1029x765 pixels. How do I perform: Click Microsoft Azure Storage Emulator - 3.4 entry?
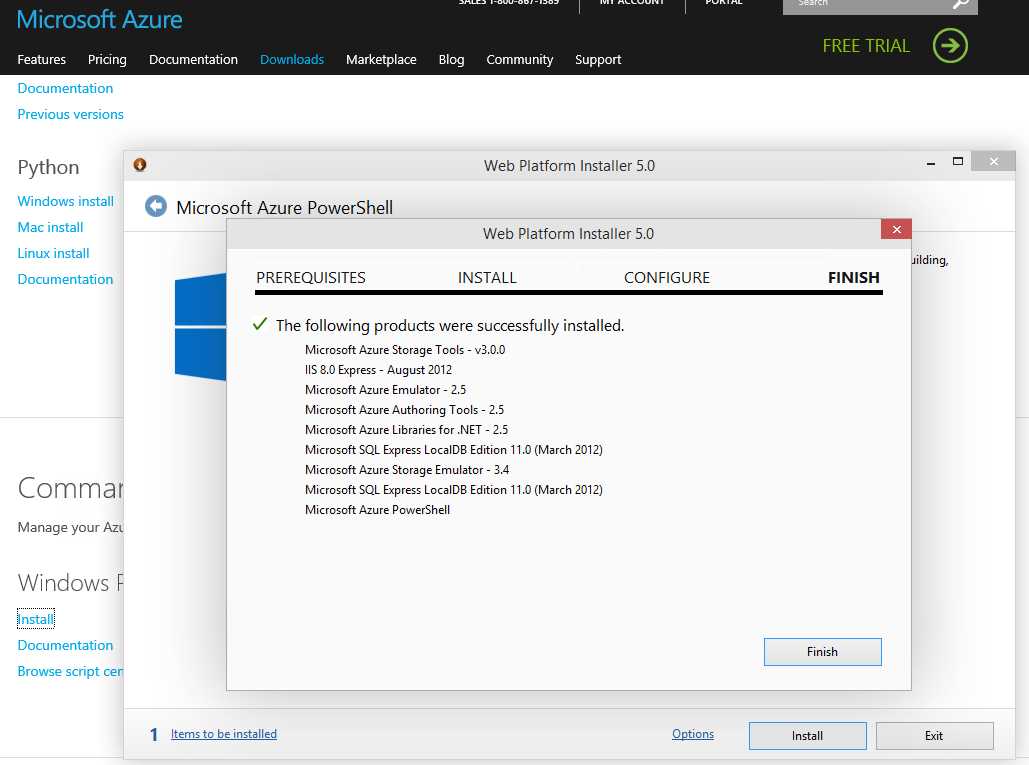click(407, 470)
